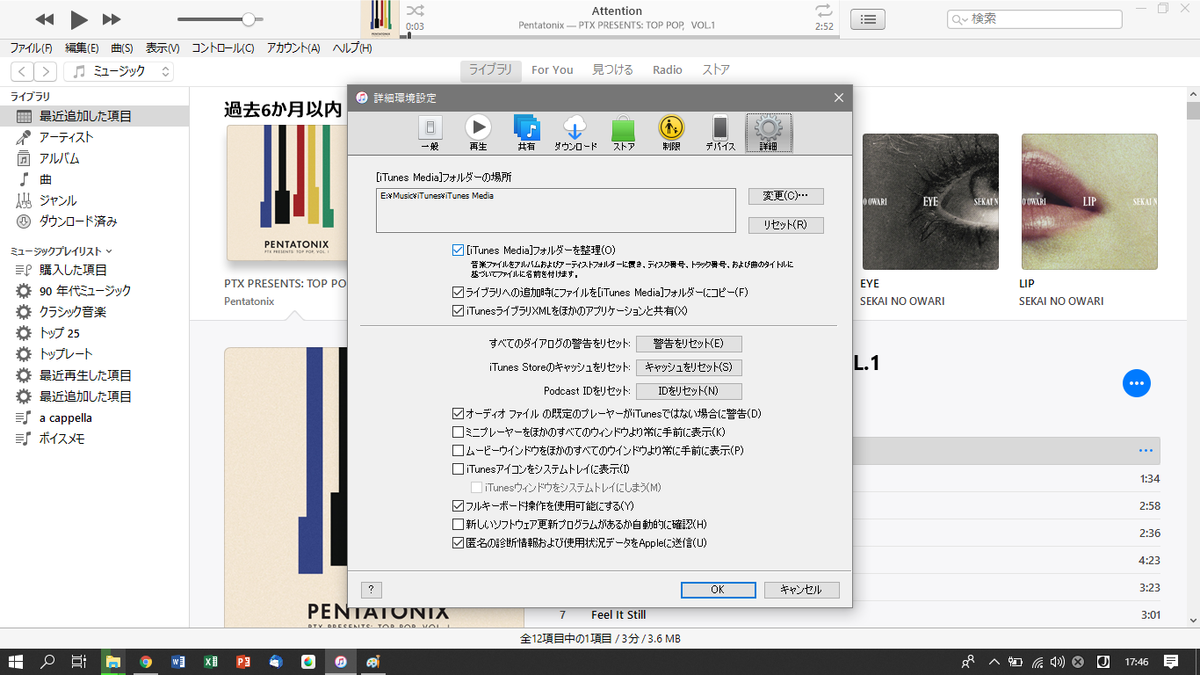The height and width of the screenshot is (675, 1200).
Task: Open the 一般 (General) preferences tab
Action: click(x=430, y=133)
